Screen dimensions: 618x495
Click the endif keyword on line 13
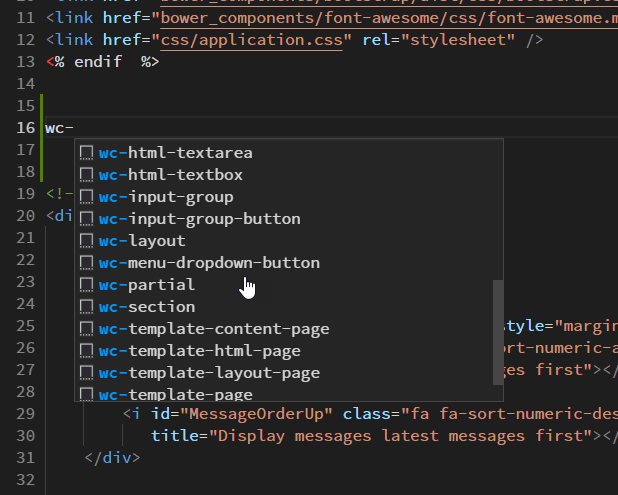(x=98, y=62)
